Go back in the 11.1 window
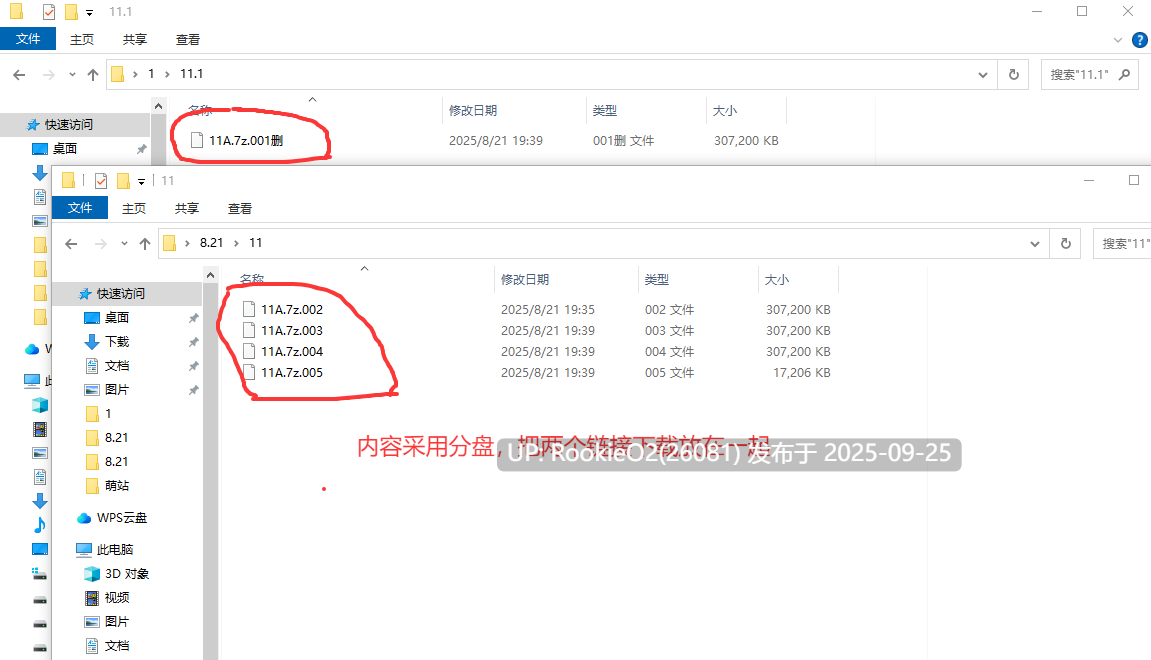Viewport: 1151px width, 660px height. 20,74
